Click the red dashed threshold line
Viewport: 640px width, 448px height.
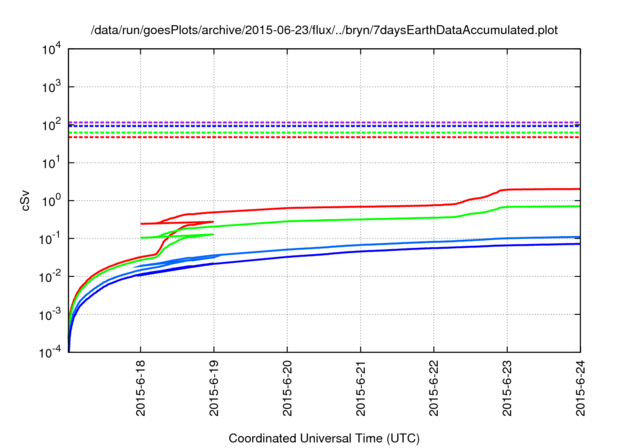[324, 138]
